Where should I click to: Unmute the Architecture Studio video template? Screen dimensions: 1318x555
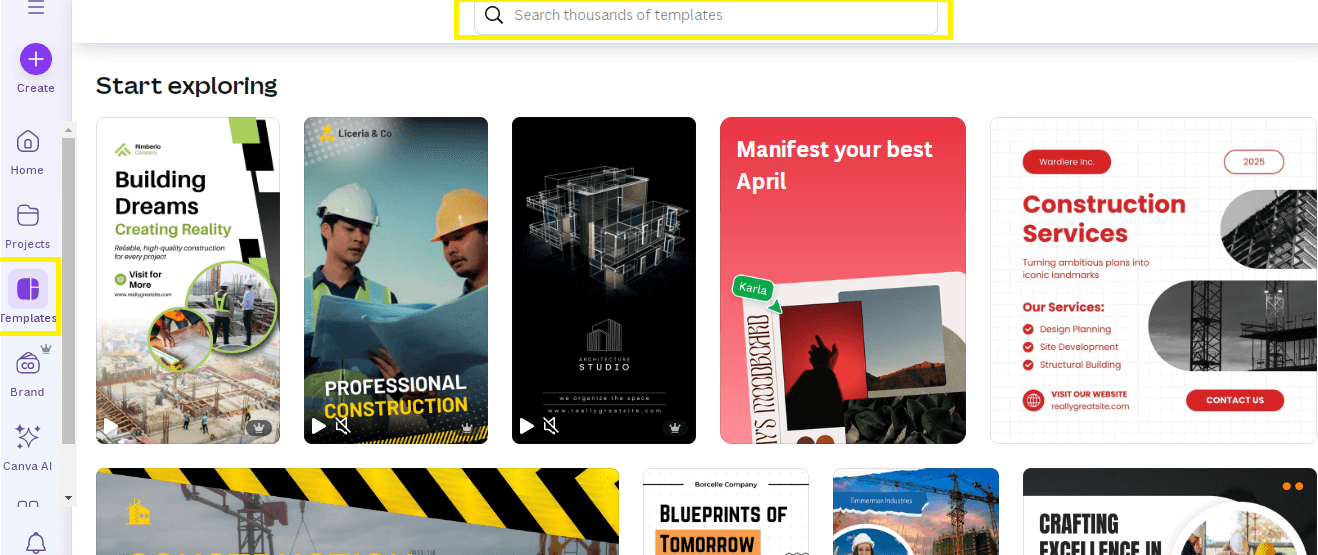[551, 426]
